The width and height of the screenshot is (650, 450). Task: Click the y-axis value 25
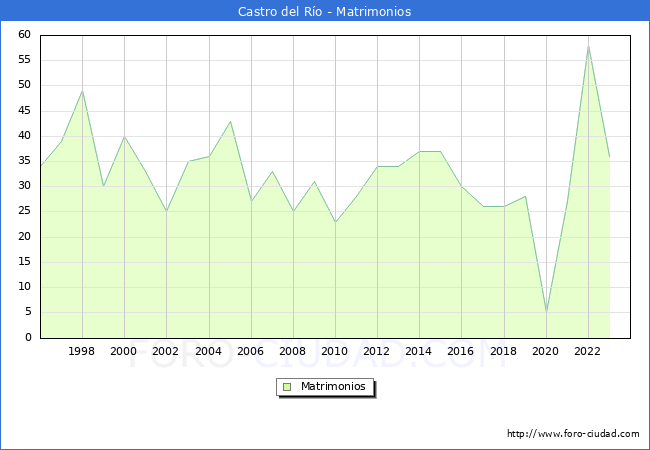pyautogui.click(x=25, y=211)
